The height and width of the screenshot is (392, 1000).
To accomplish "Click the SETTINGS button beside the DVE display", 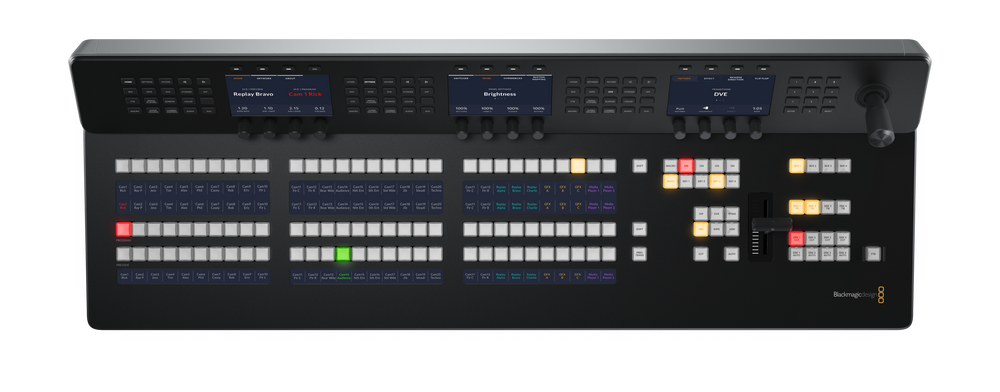I will pyautogui.click(x=592, y=81).
